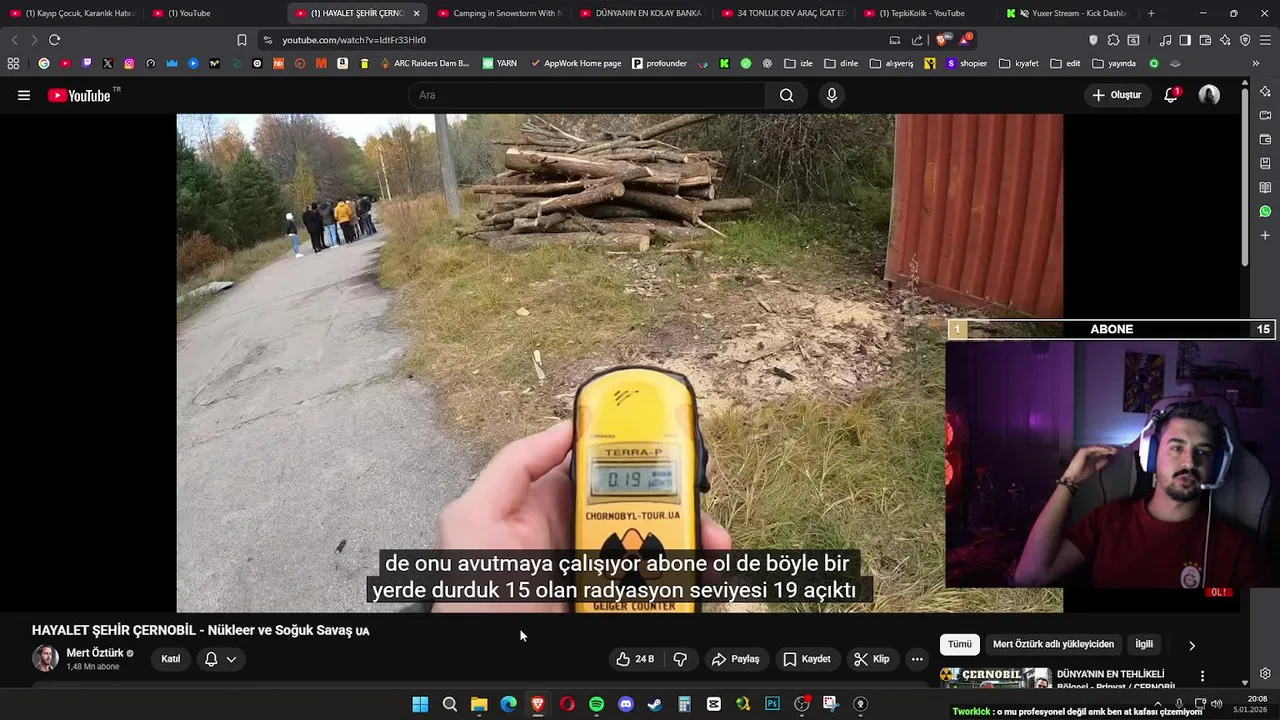The width and height of the screenshot is (1280, 720).
Task: Select the 'Mert Öztürk adlı yükleyiciden' chip
Action: [1053, 645]
